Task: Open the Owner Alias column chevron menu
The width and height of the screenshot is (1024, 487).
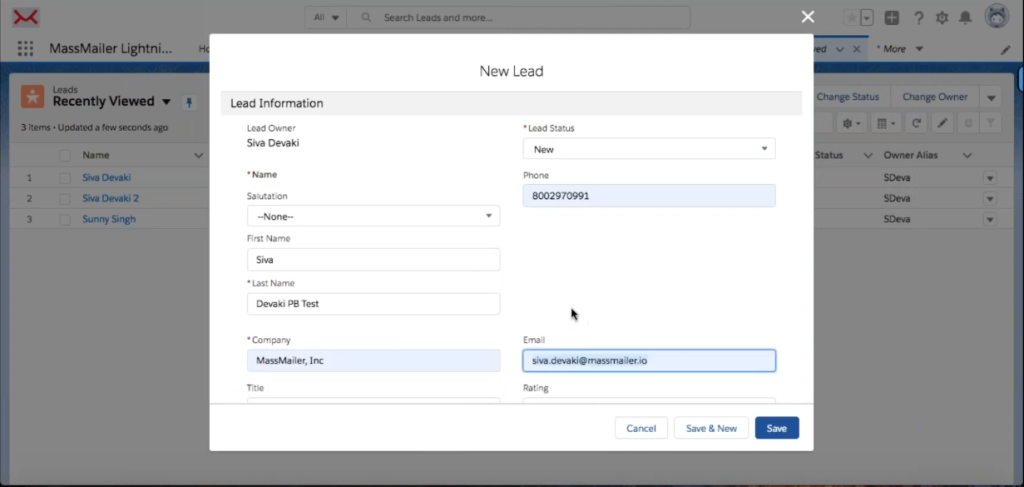Action: coord(967,155)
